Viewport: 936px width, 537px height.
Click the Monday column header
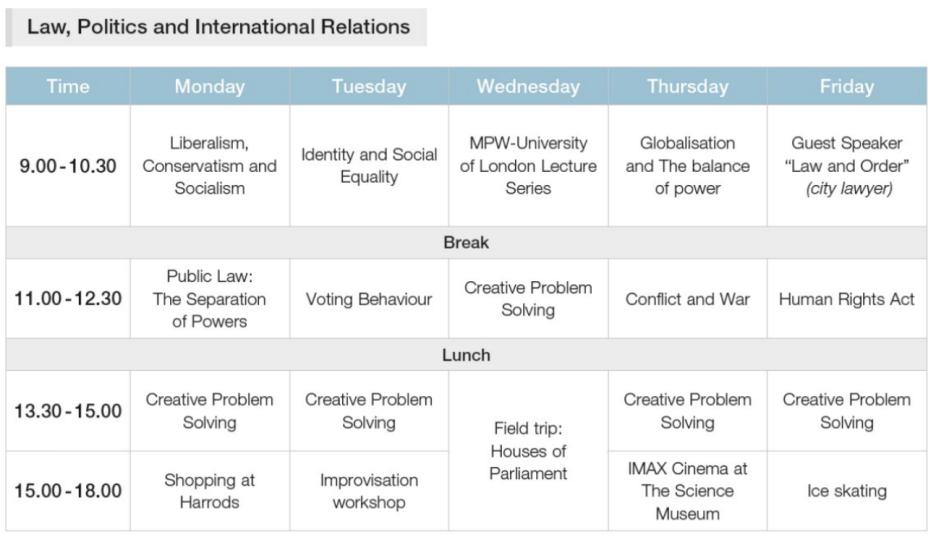(x=209, y=87)
